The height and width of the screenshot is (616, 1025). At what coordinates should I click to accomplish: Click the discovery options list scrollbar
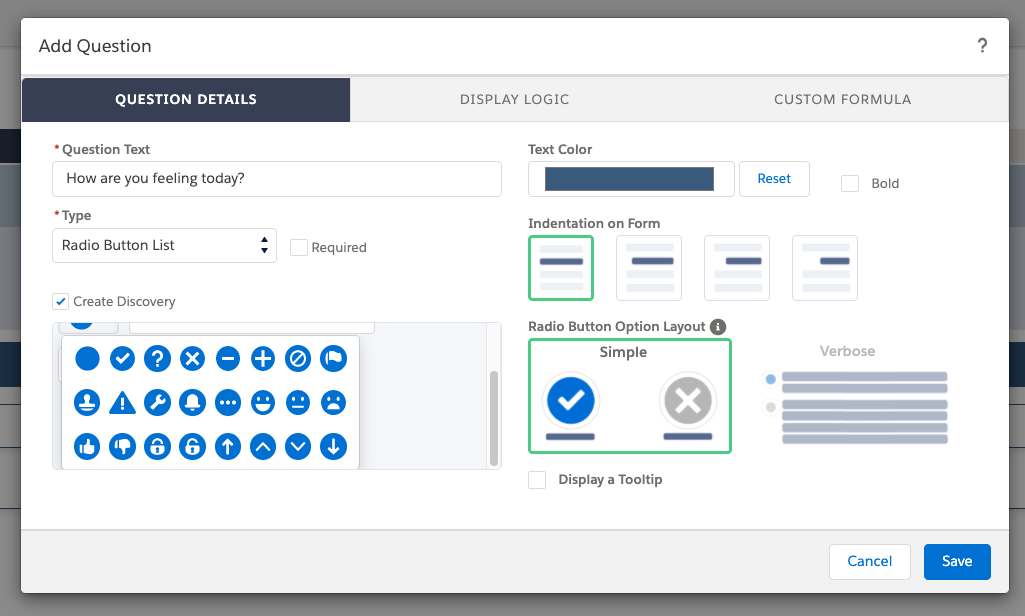pyautogui.click(x=494, y=419)
